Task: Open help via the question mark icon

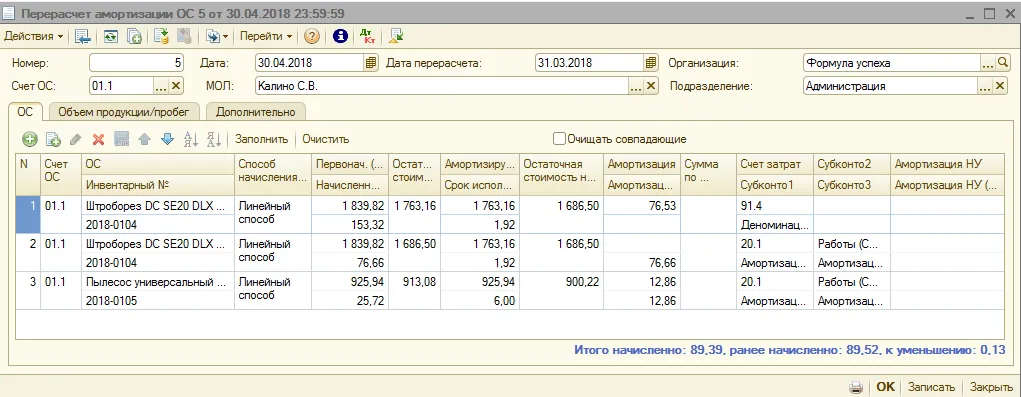Action: tap(312, 36)
